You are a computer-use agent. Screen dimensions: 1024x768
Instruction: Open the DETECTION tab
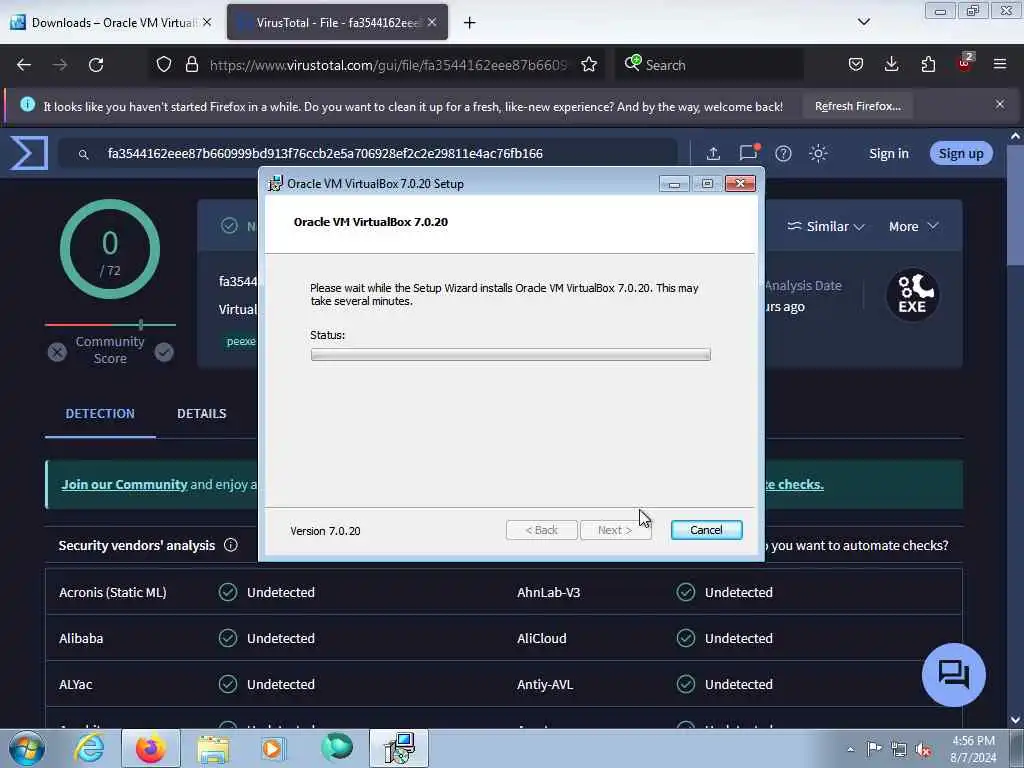pyautogui.click(x=100, y=413)
